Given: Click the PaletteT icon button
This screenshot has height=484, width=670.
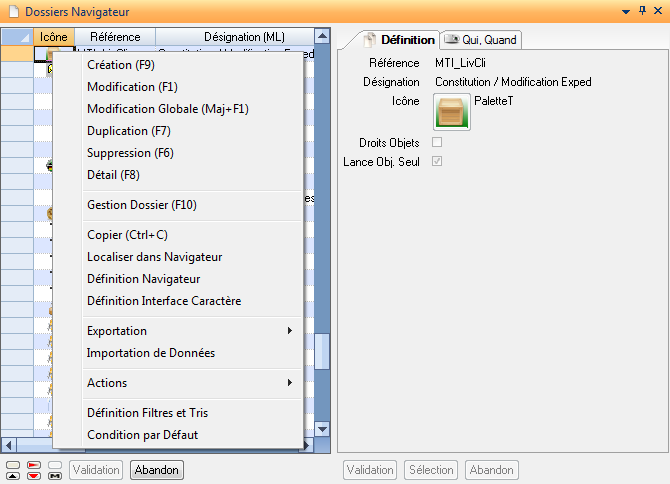Looking at the screenshot, I should click(x=451, y=111).
